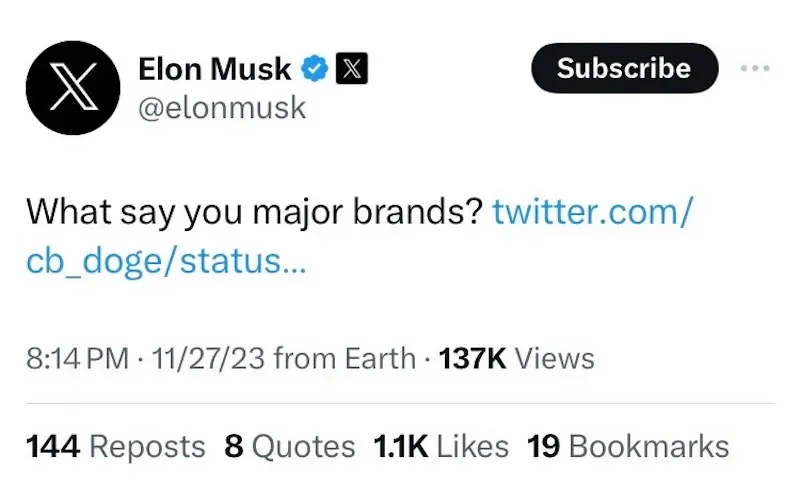Viewport: 800px width, 487px height.
Task: View the 144 Reposts list
Action: tap(115, 446)
